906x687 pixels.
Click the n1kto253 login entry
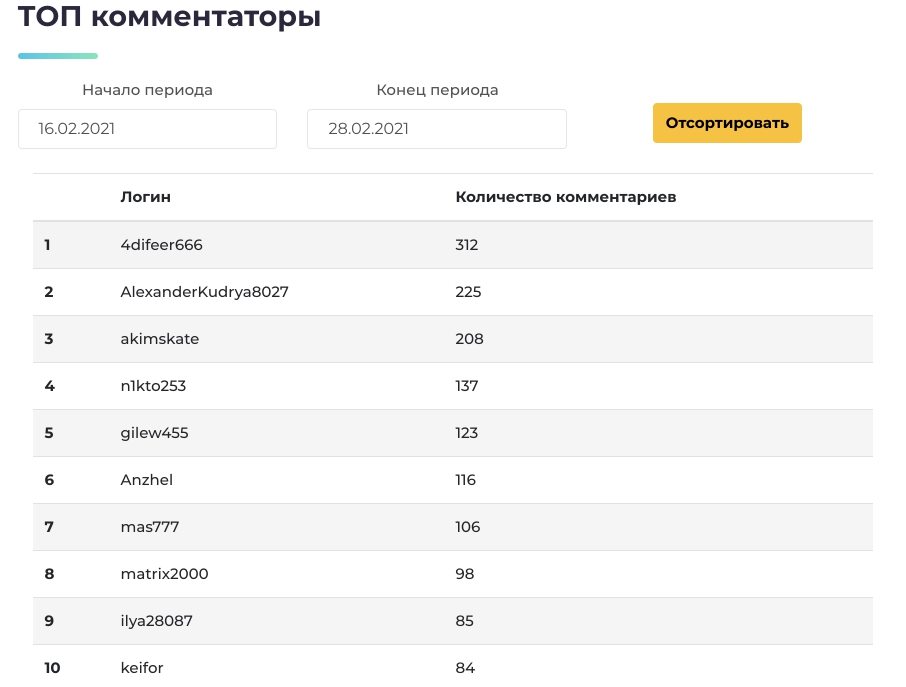(x=153, y=386)
